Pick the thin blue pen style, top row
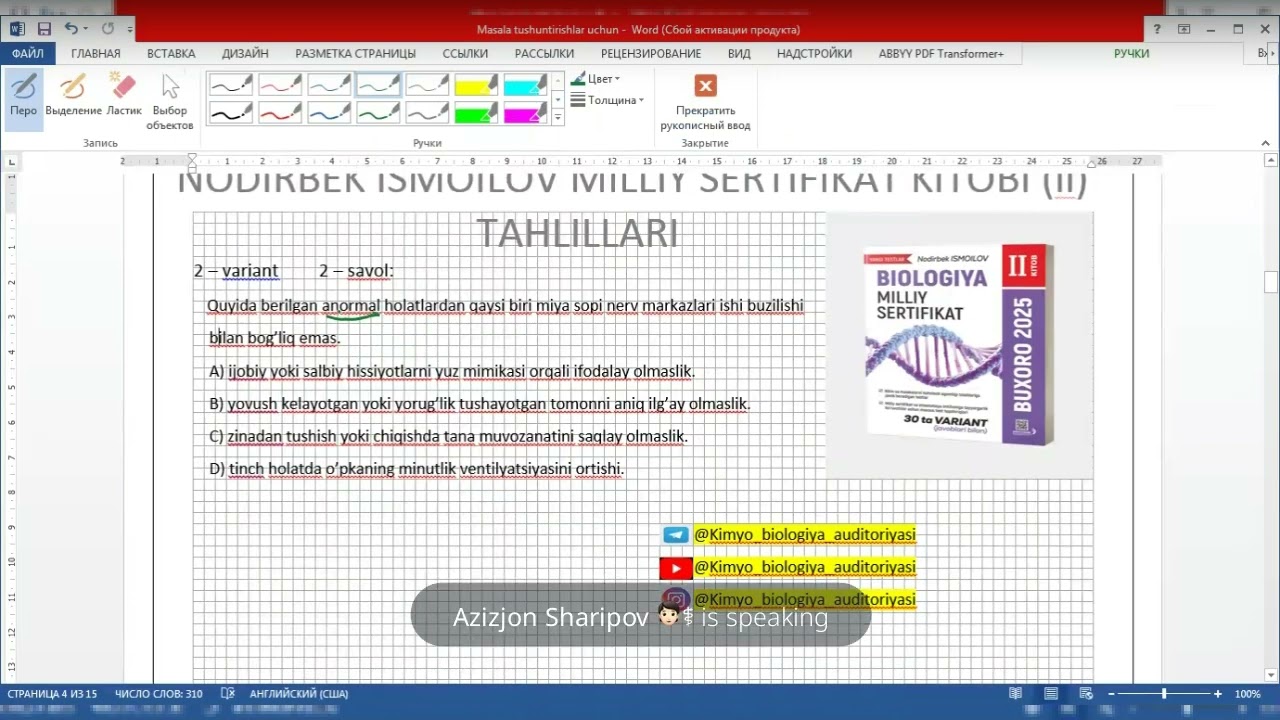Screen dimensions: 1280x720 [x=329, y=85]
